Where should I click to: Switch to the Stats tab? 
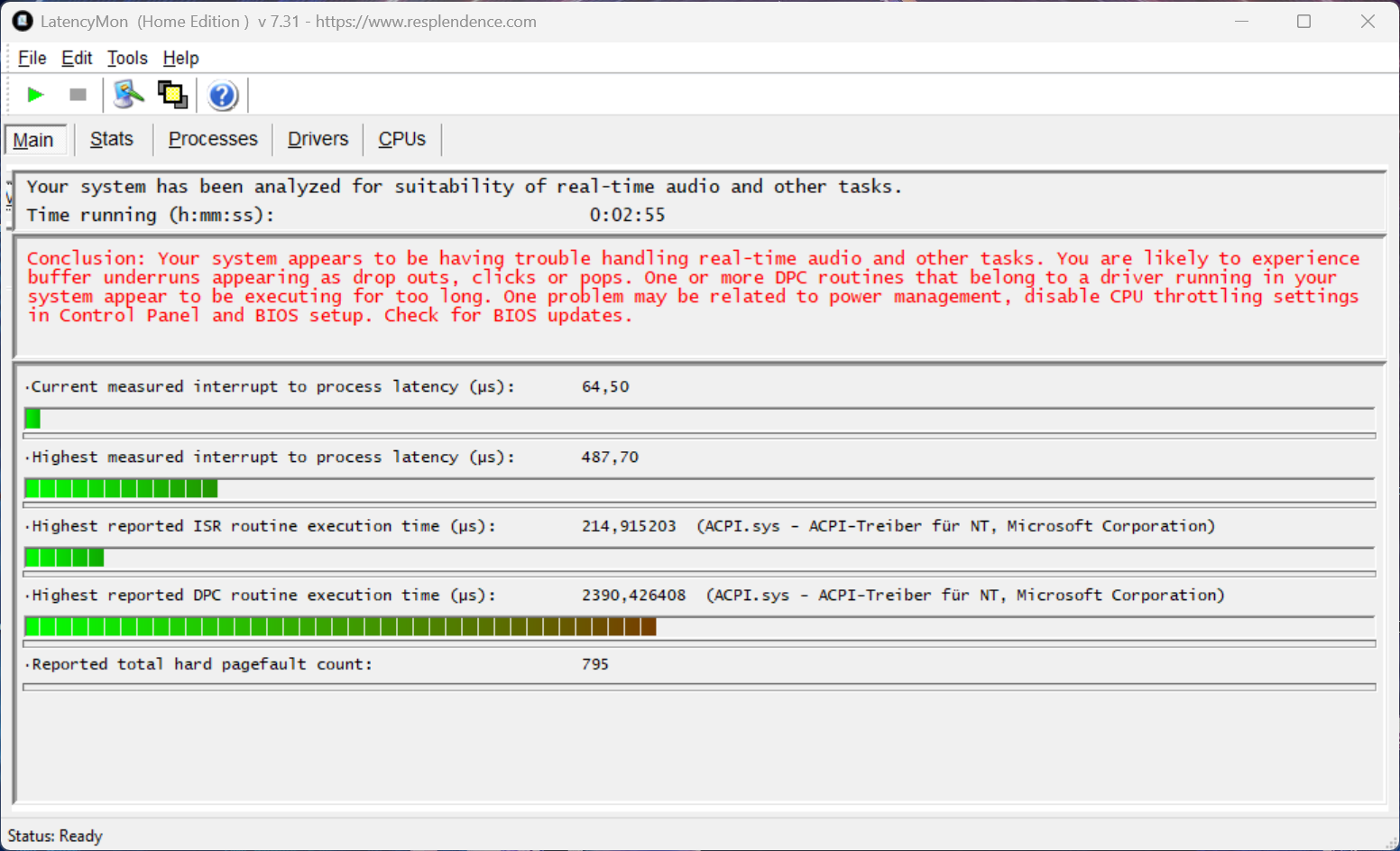[112, 139]
